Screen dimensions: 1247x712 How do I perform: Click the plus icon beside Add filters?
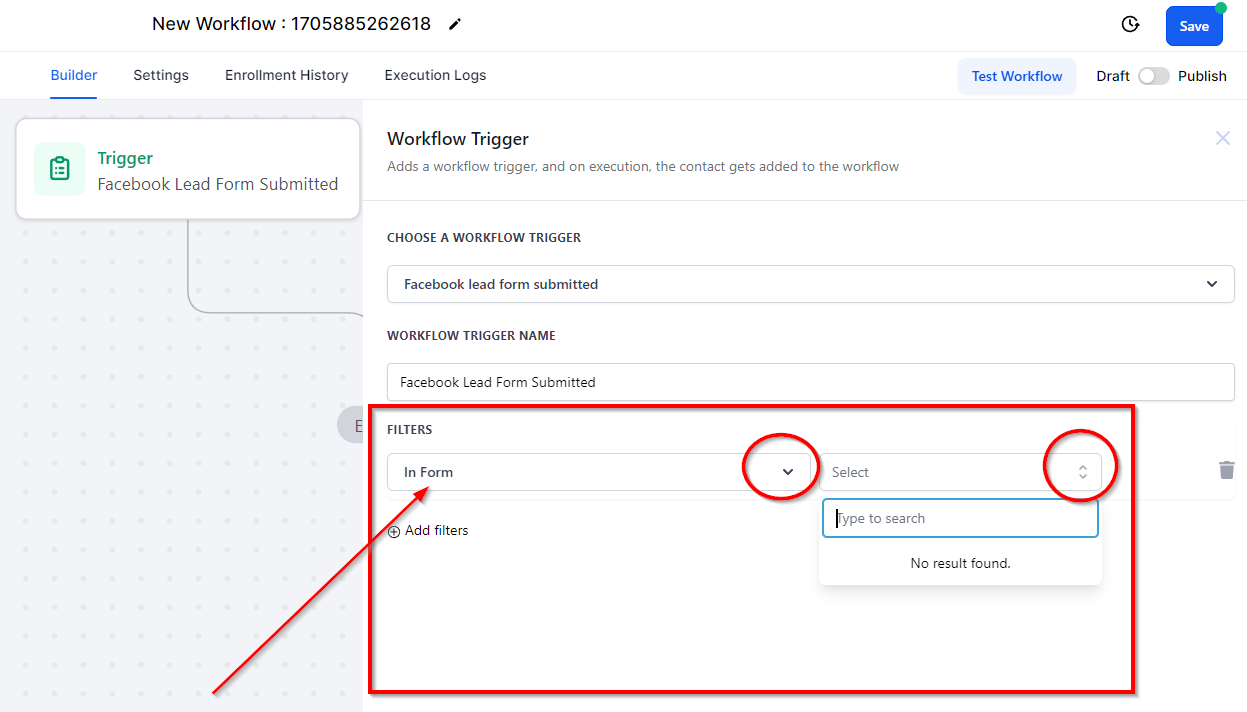[x=394, y=531]
